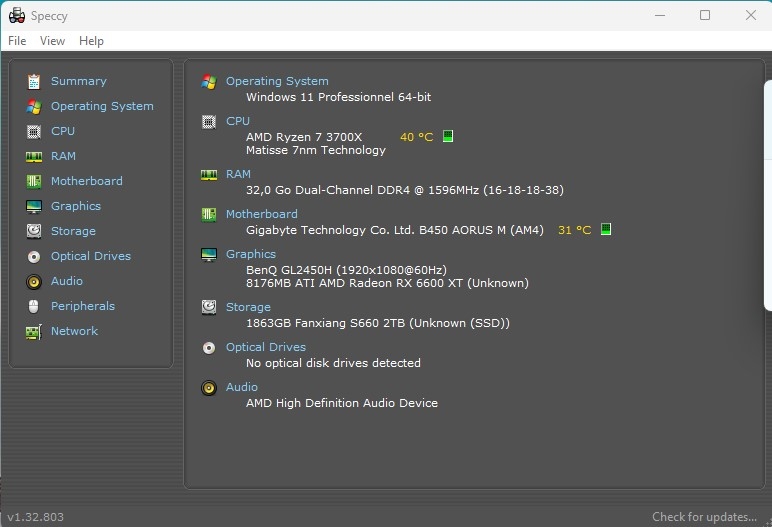Click the Operating System Windows flag sidebar icon
The width and height of the screenshot is (772, 527).
click(33, 106)
